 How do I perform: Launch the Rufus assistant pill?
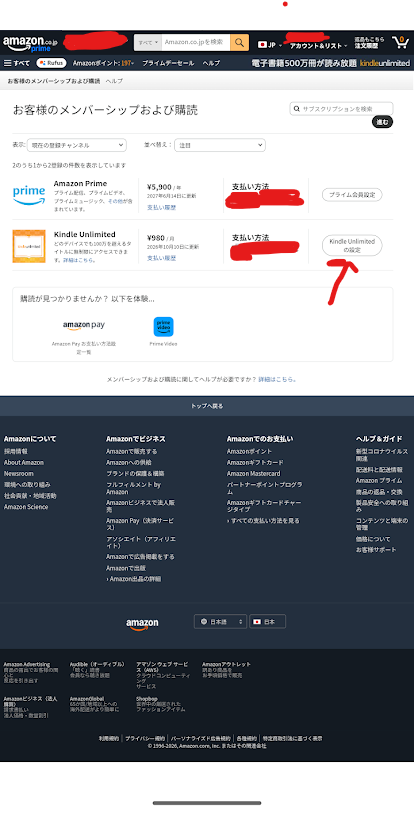(51, 63)
